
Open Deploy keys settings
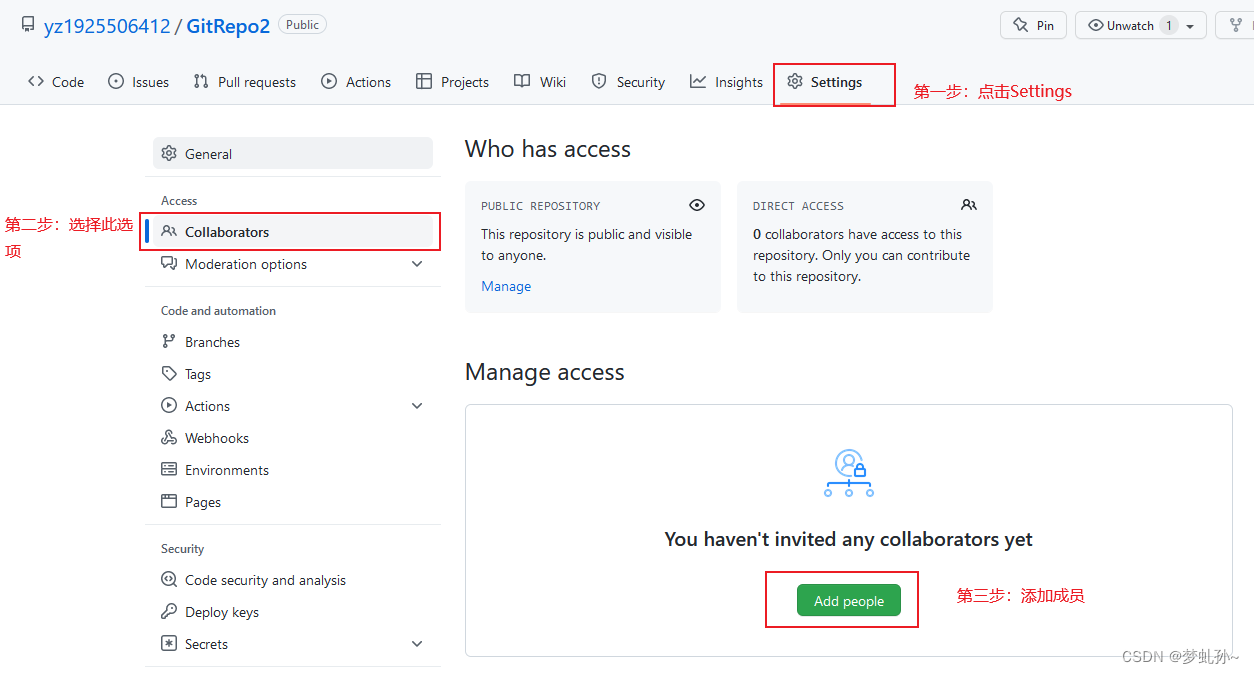pyautogui.click(x=293, y=612)
